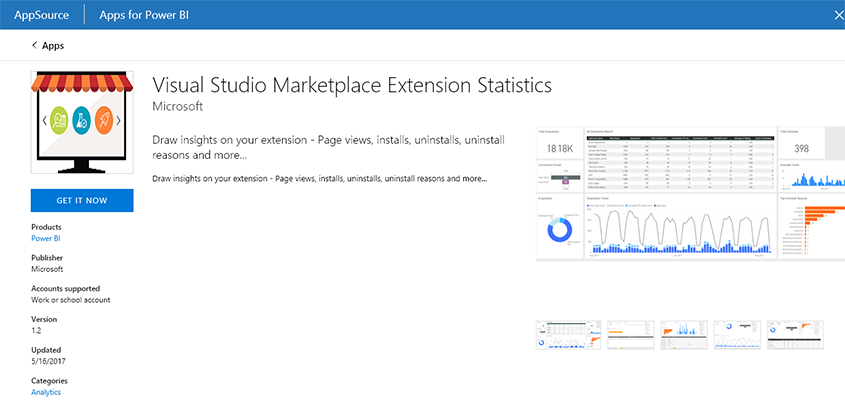Click the Accounts supported label

click(x=66, y=288)
